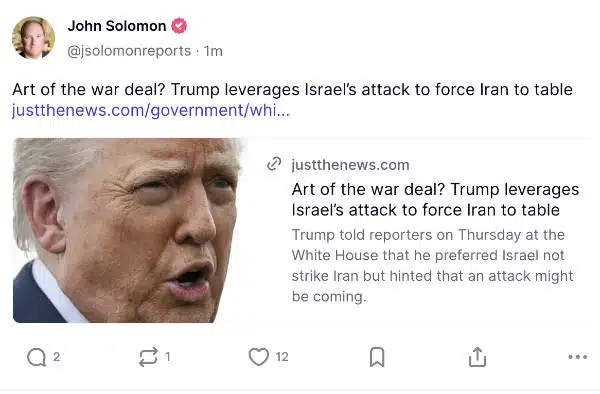Click the Trump photo in link preview

(128, 230)
